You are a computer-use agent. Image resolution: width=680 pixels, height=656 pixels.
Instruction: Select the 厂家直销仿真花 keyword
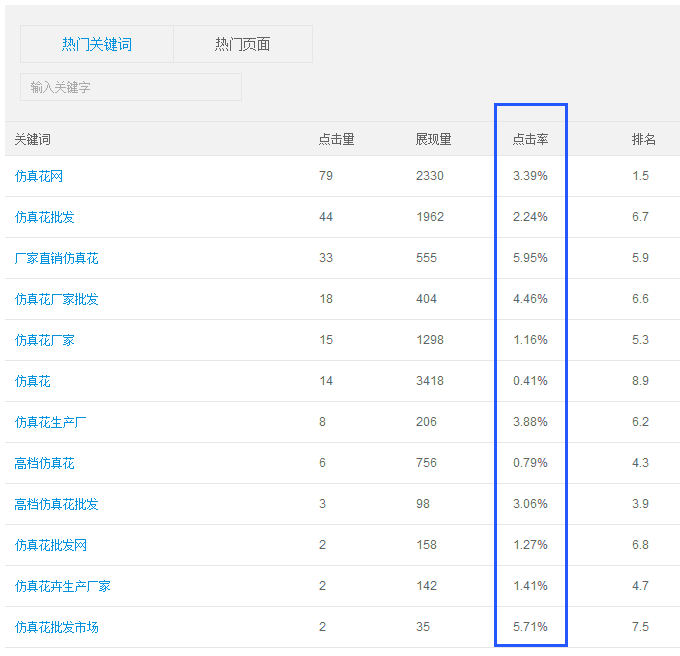click(x=57, y=258)
